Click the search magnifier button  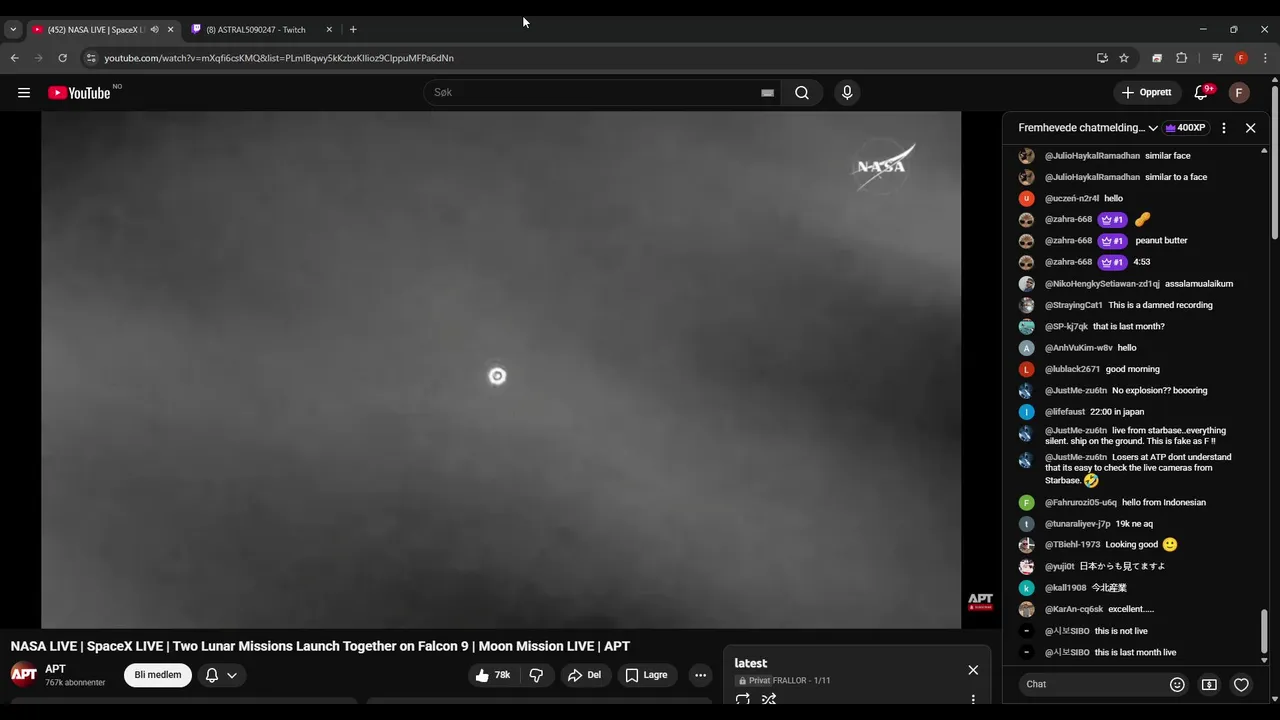(x=802, y=93)
